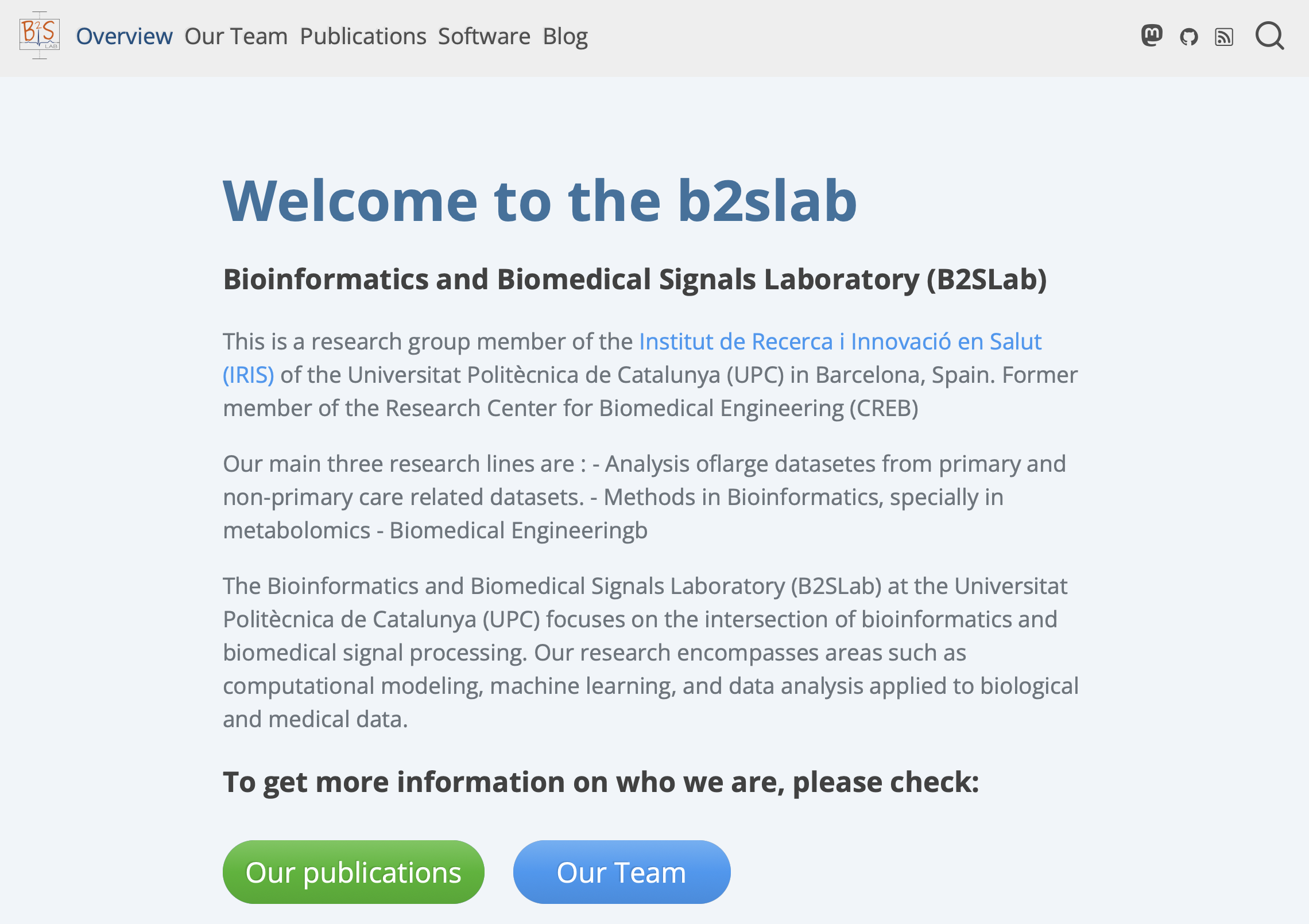The height and width of the screenshot is (924, 1309).
Task: Select Overview in the navigation bar
Action: [x=124, y=36]
